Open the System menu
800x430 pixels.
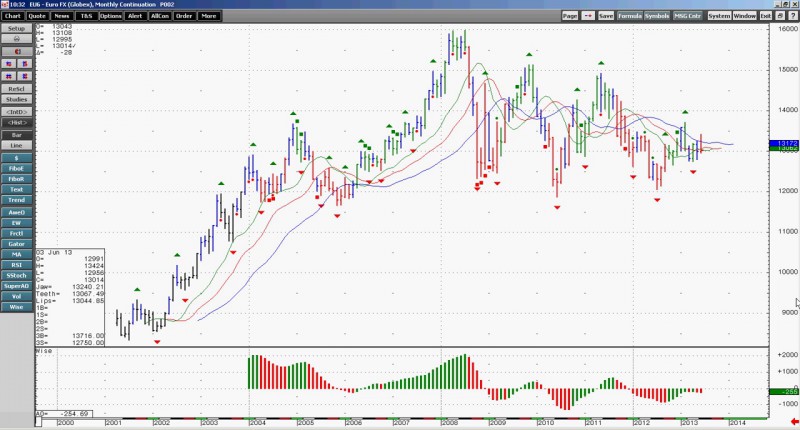719,16
